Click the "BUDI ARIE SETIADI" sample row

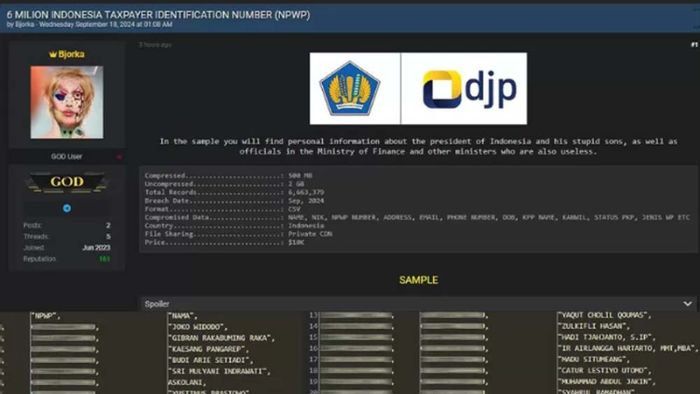click(x=211, y=360)
